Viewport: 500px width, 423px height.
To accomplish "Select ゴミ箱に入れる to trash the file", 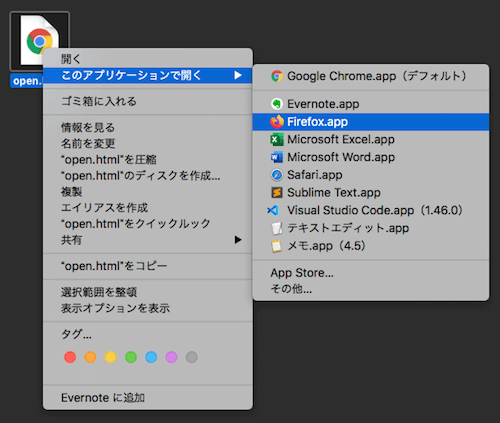I will coord(148,101).
